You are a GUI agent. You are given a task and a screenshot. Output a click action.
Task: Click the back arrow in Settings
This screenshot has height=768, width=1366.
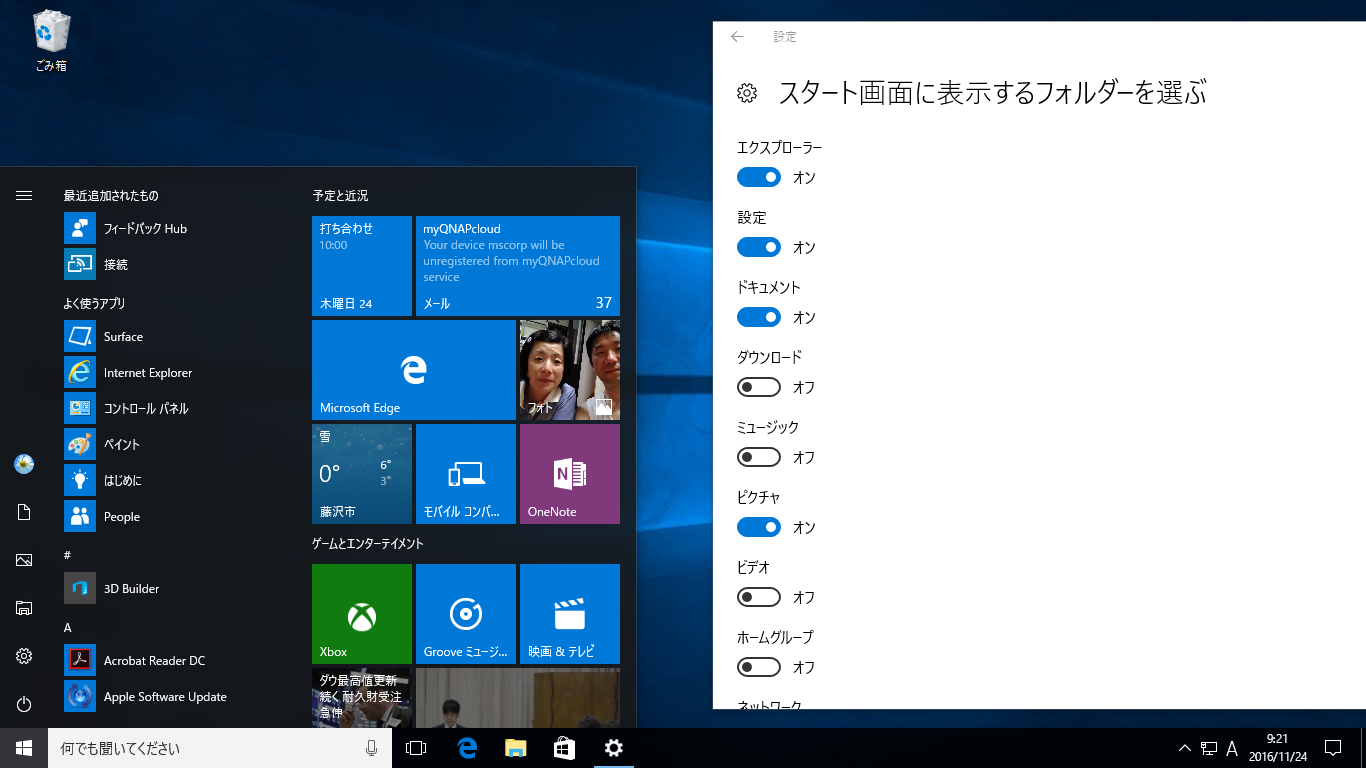pyautogui.click(x=736, y=36)
